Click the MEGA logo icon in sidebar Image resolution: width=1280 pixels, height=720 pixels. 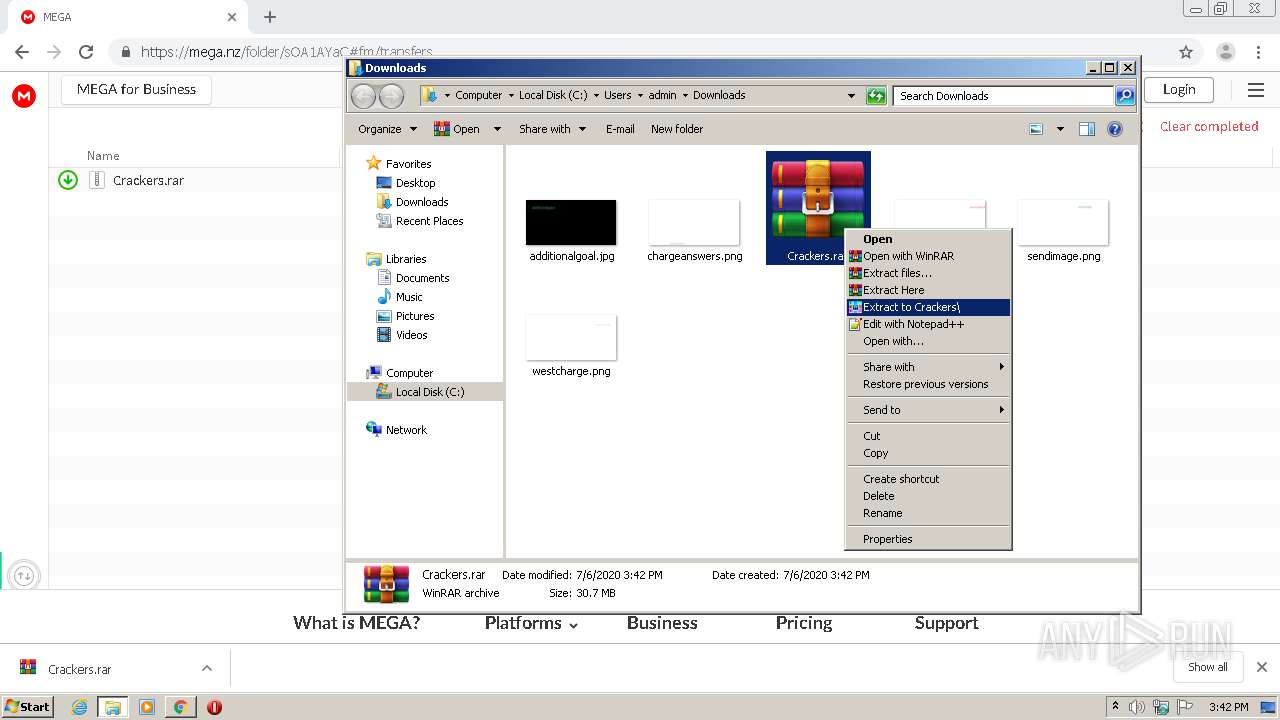(x=24, y=96)
